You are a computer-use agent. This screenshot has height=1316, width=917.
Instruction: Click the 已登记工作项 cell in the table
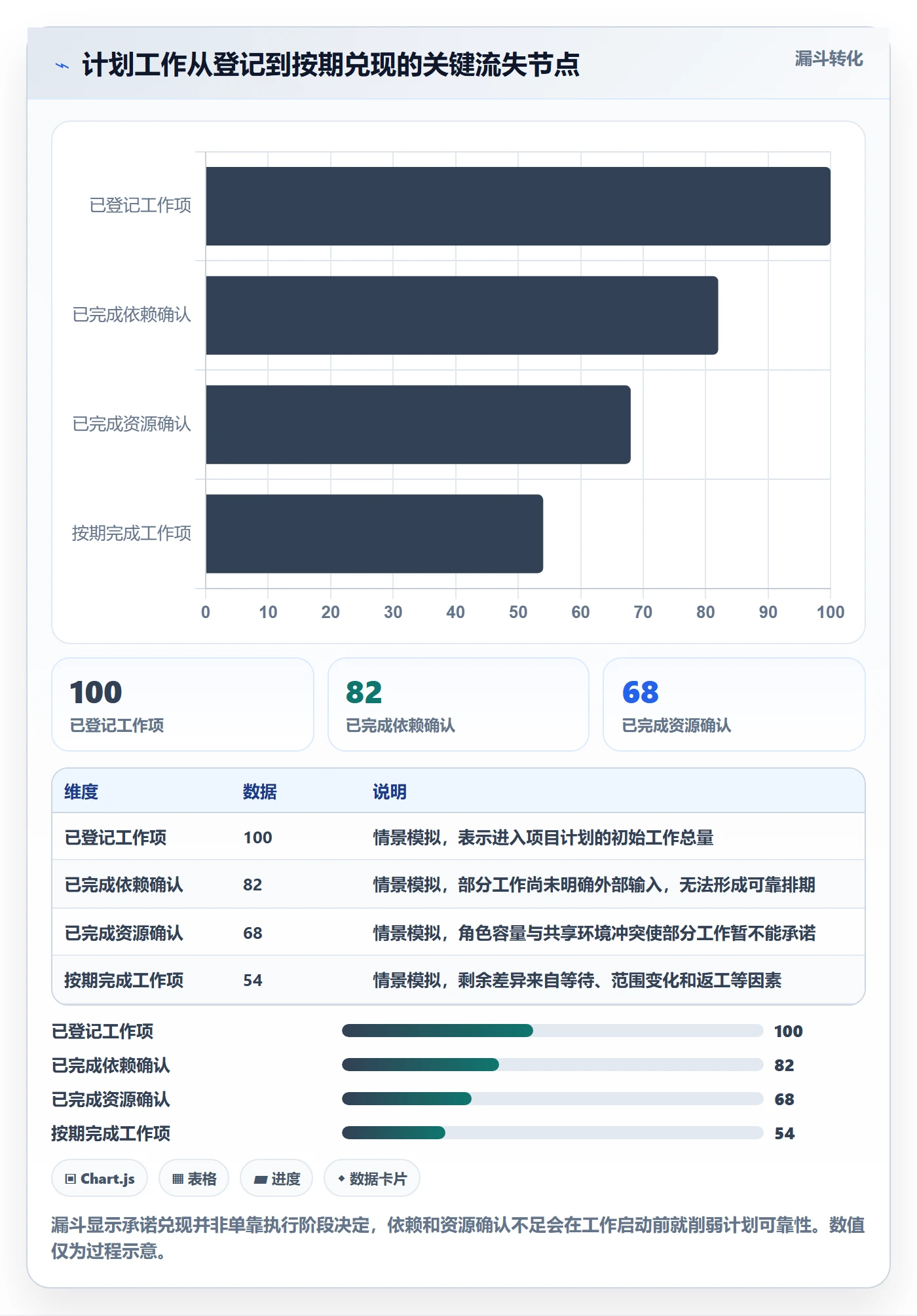click(x=115, y=837)
